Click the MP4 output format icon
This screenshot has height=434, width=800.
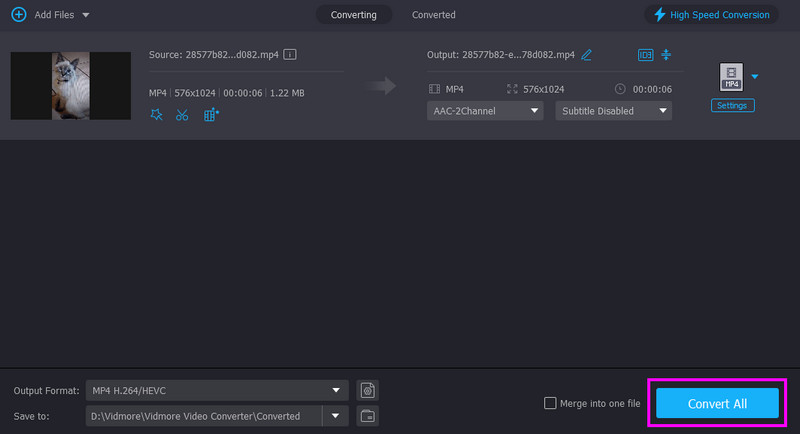(731, 77)
